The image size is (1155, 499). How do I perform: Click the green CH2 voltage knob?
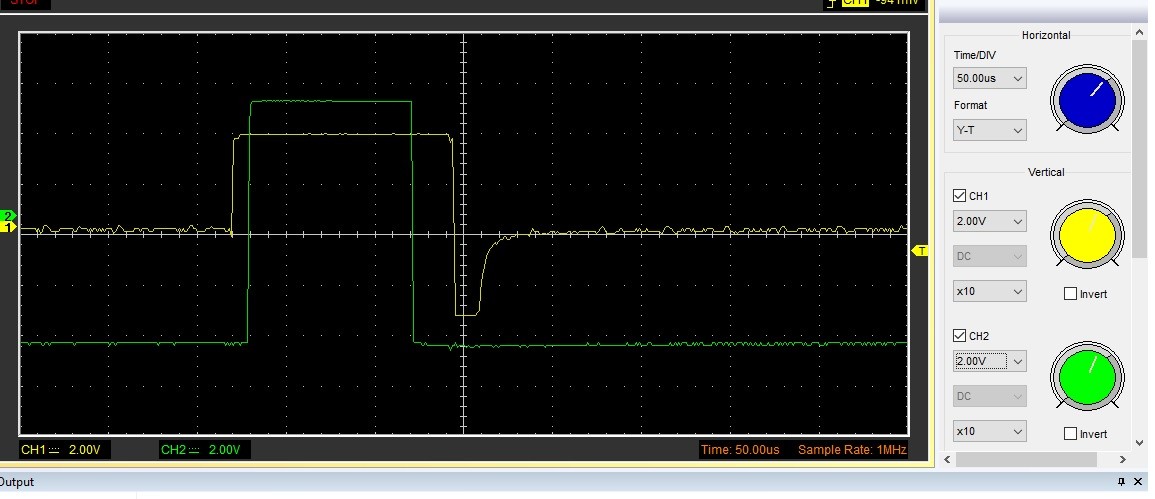click(1086, 376)
